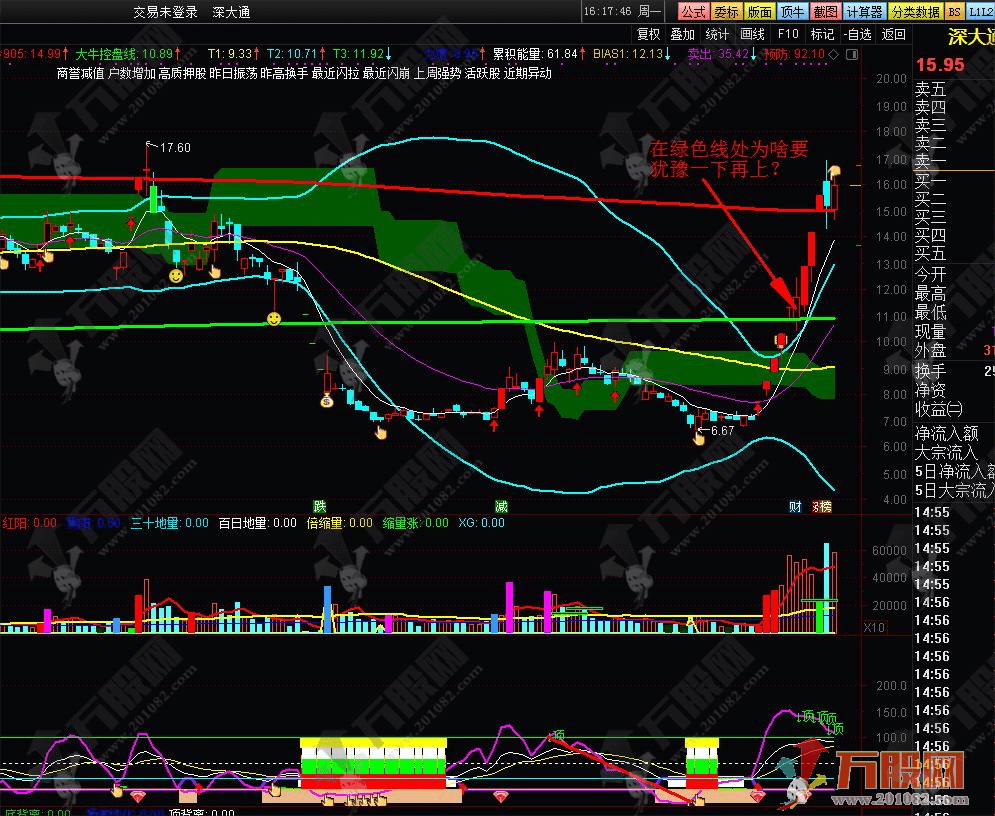
Task: Open the 委标 toolbar button
Action: point(727,11)
